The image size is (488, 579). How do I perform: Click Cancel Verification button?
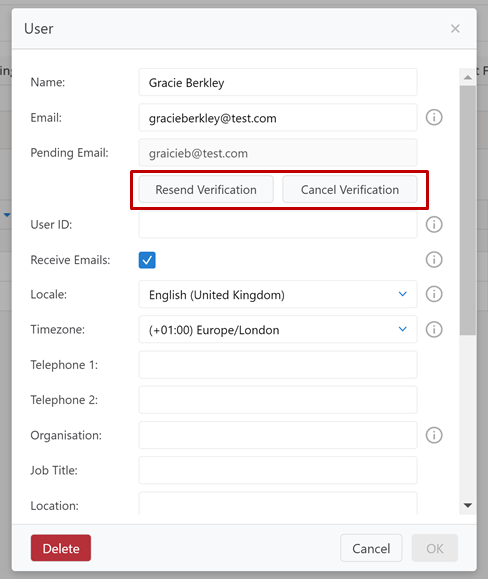[x=350, y=189]
